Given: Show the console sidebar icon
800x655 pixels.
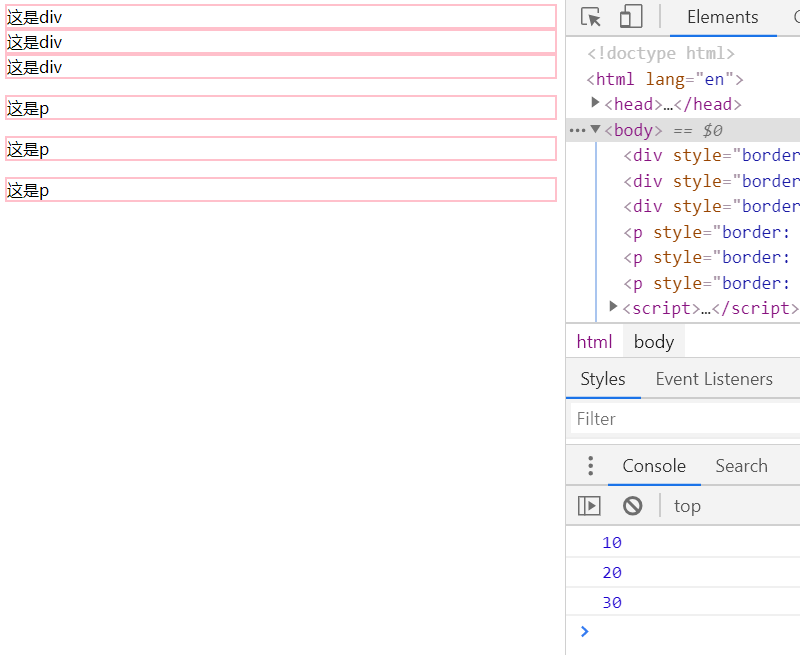Looking at the screenshot, I should (x=589, y=506).
